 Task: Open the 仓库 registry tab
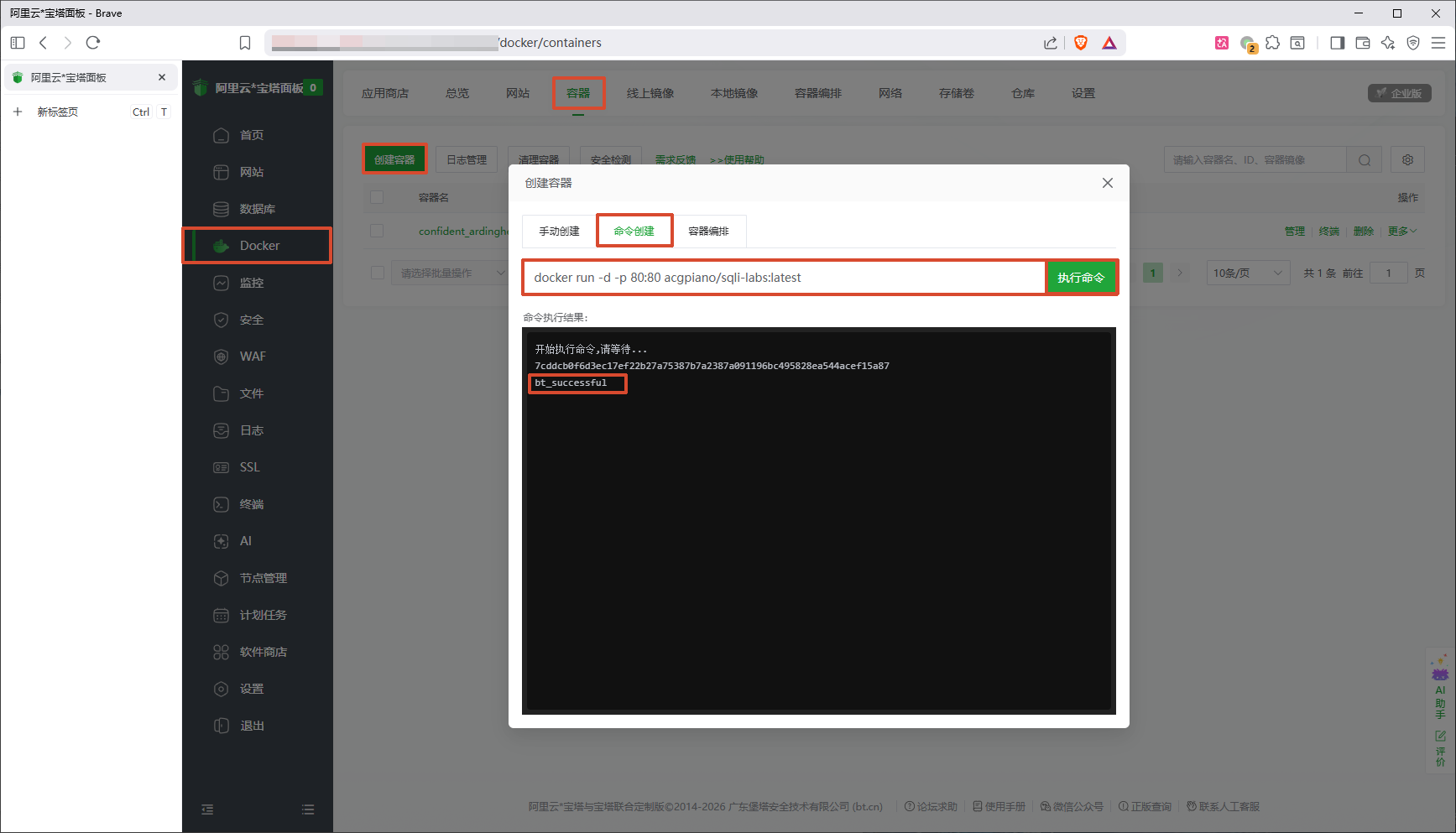point(1023,93)
